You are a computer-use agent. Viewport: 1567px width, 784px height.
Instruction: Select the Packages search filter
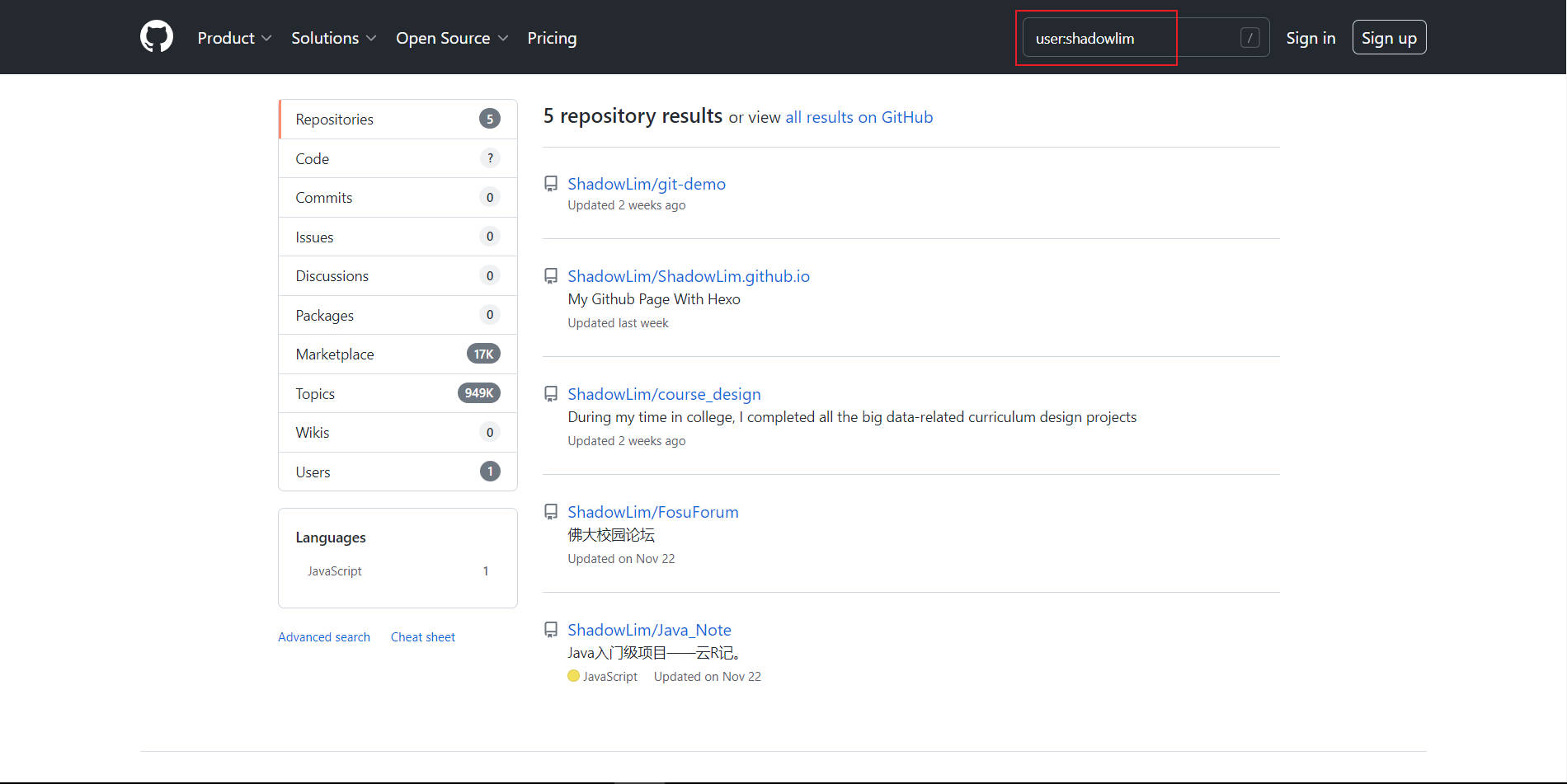pos(398,315)
